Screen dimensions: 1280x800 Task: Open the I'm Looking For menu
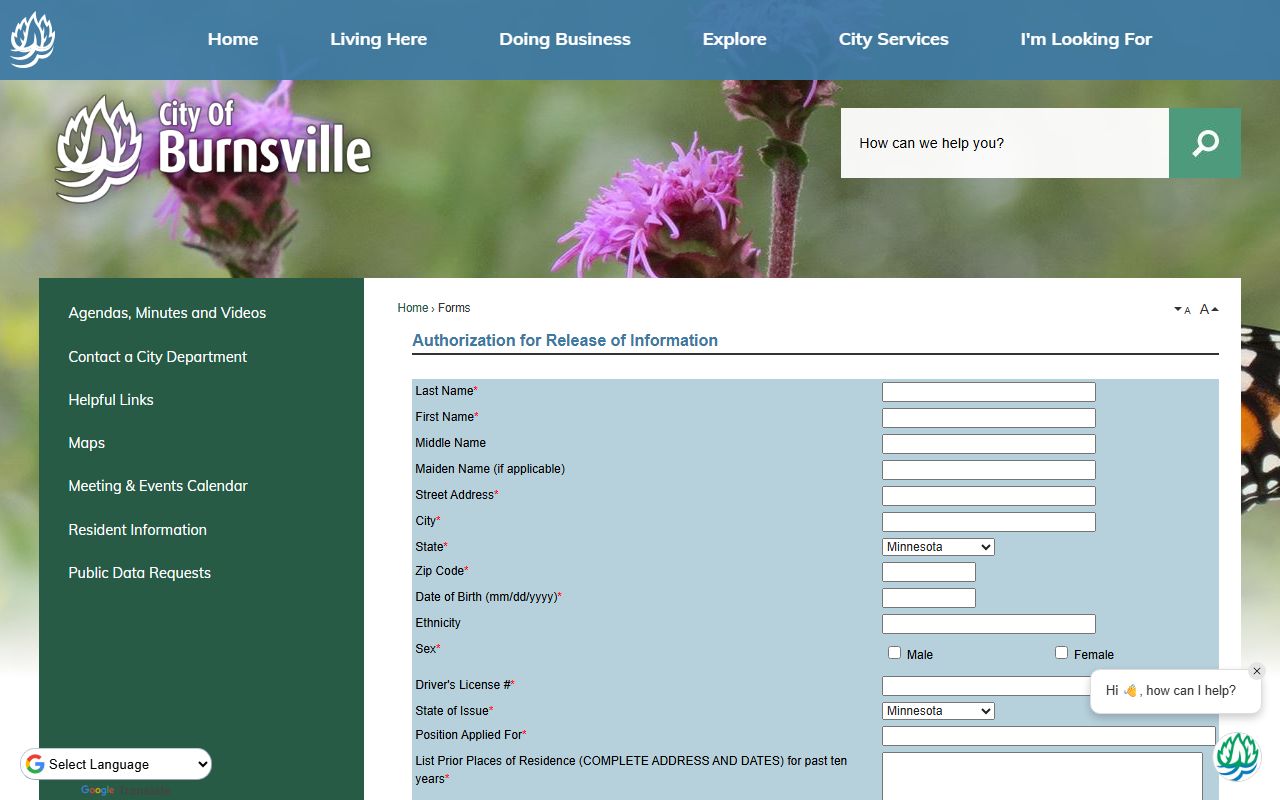pos(1086,39)
